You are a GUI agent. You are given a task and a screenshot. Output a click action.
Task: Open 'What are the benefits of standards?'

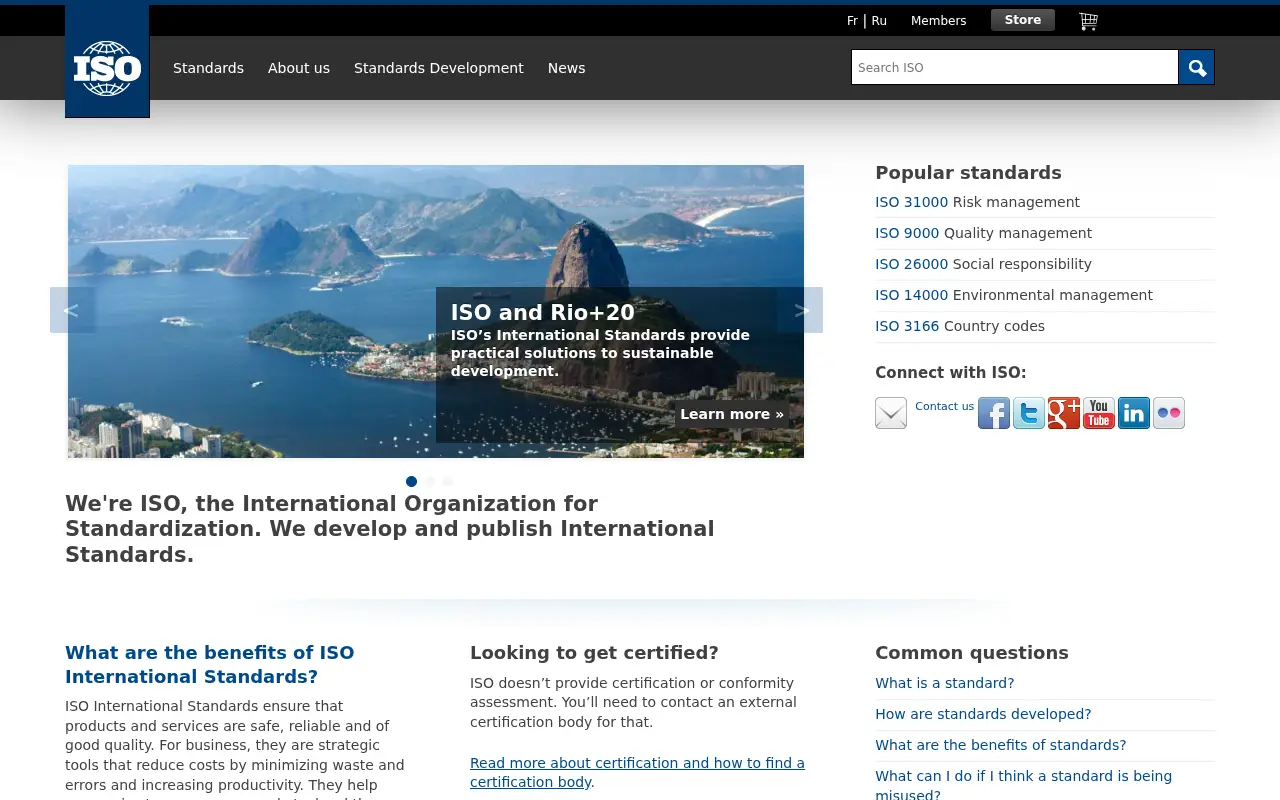click(x=1001, y=745)
